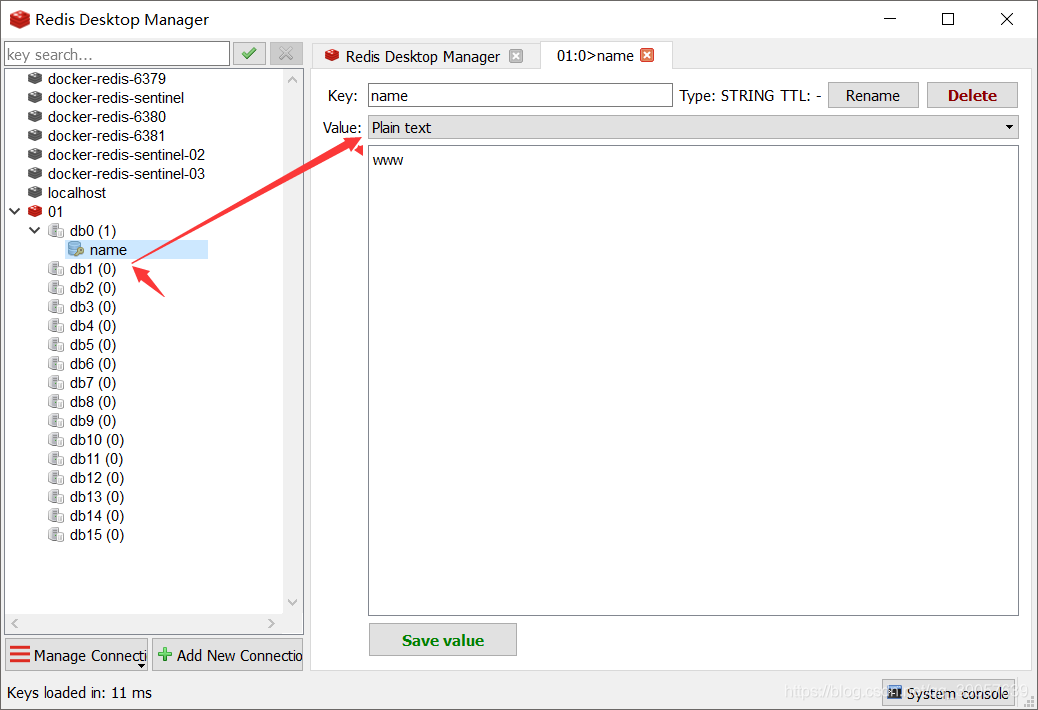Click the docker-redis-6379 connection icon
1038x710 pixels.
(35, 78)
